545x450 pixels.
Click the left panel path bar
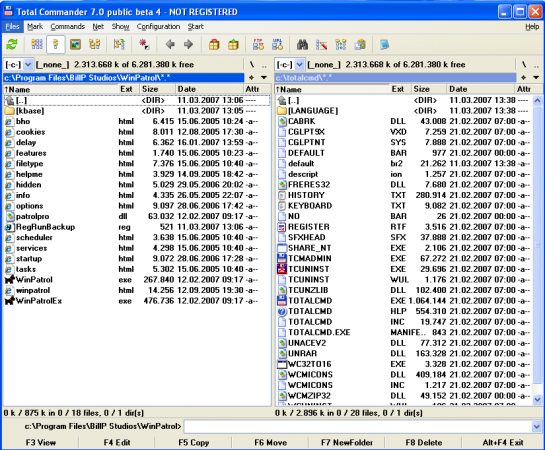point(124,77)
